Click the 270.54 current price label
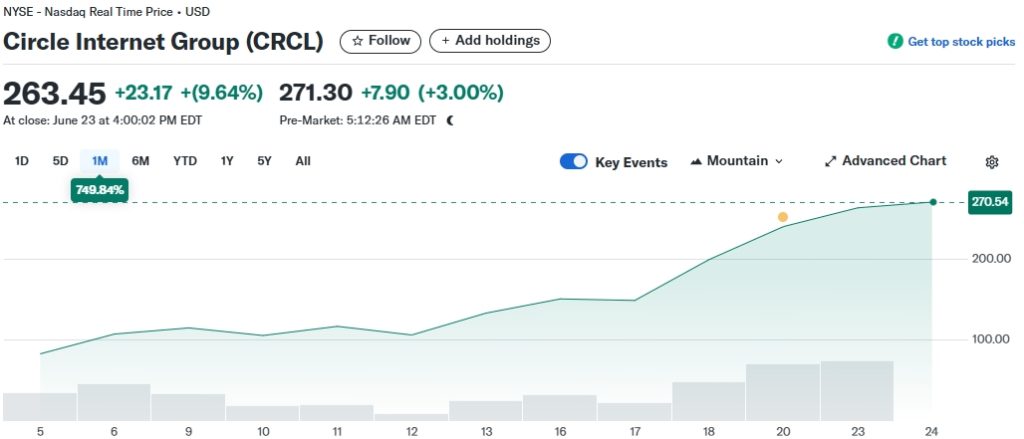1024x439 pixels. 989,202
